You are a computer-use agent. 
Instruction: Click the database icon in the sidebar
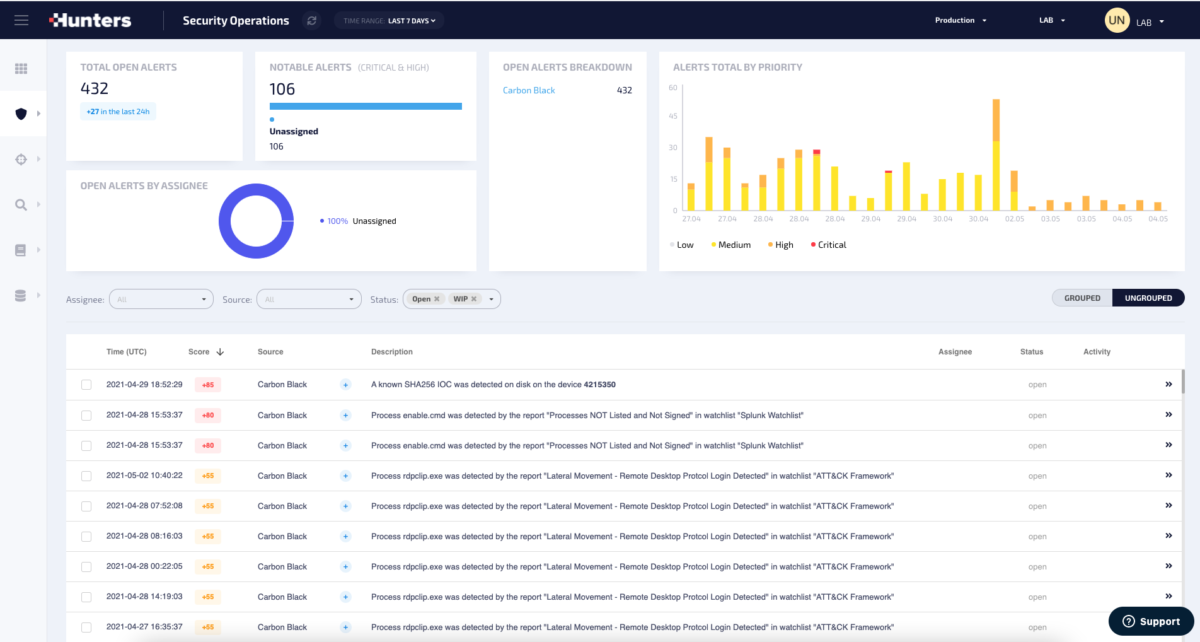click(x=22, y=293)
